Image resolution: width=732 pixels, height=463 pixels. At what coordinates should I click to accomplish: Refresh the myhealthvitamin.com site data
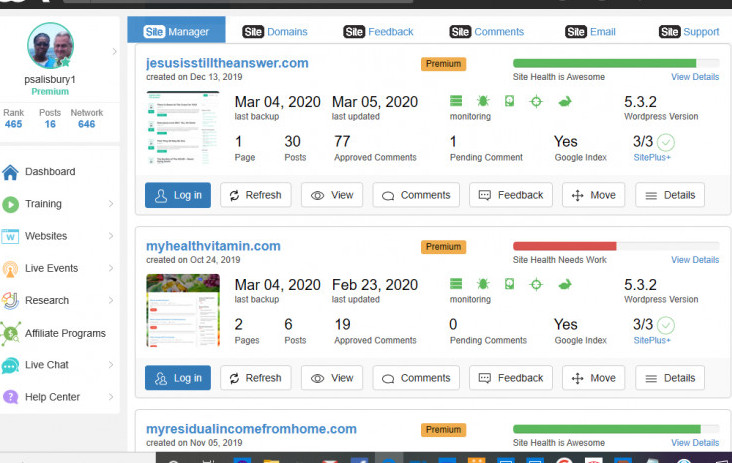[256, 378]
